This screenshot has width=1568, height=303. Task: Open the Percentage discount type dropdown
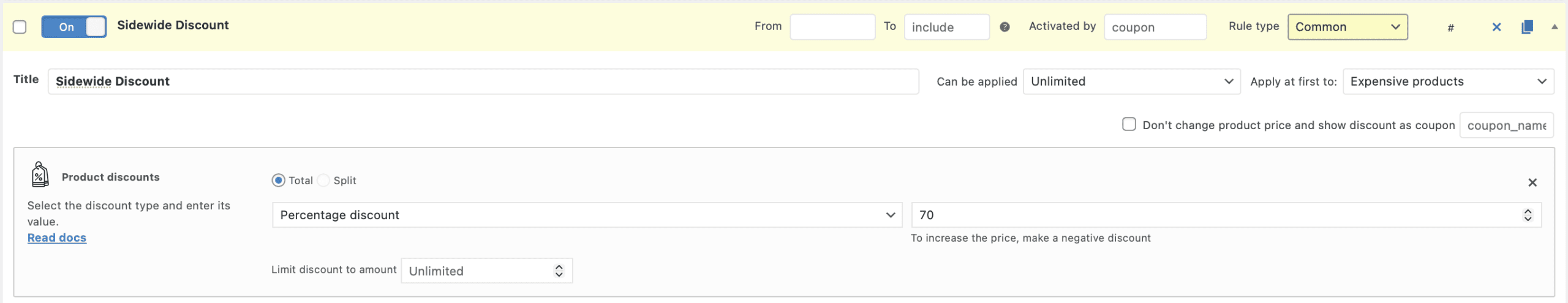(x=587, y=215)
